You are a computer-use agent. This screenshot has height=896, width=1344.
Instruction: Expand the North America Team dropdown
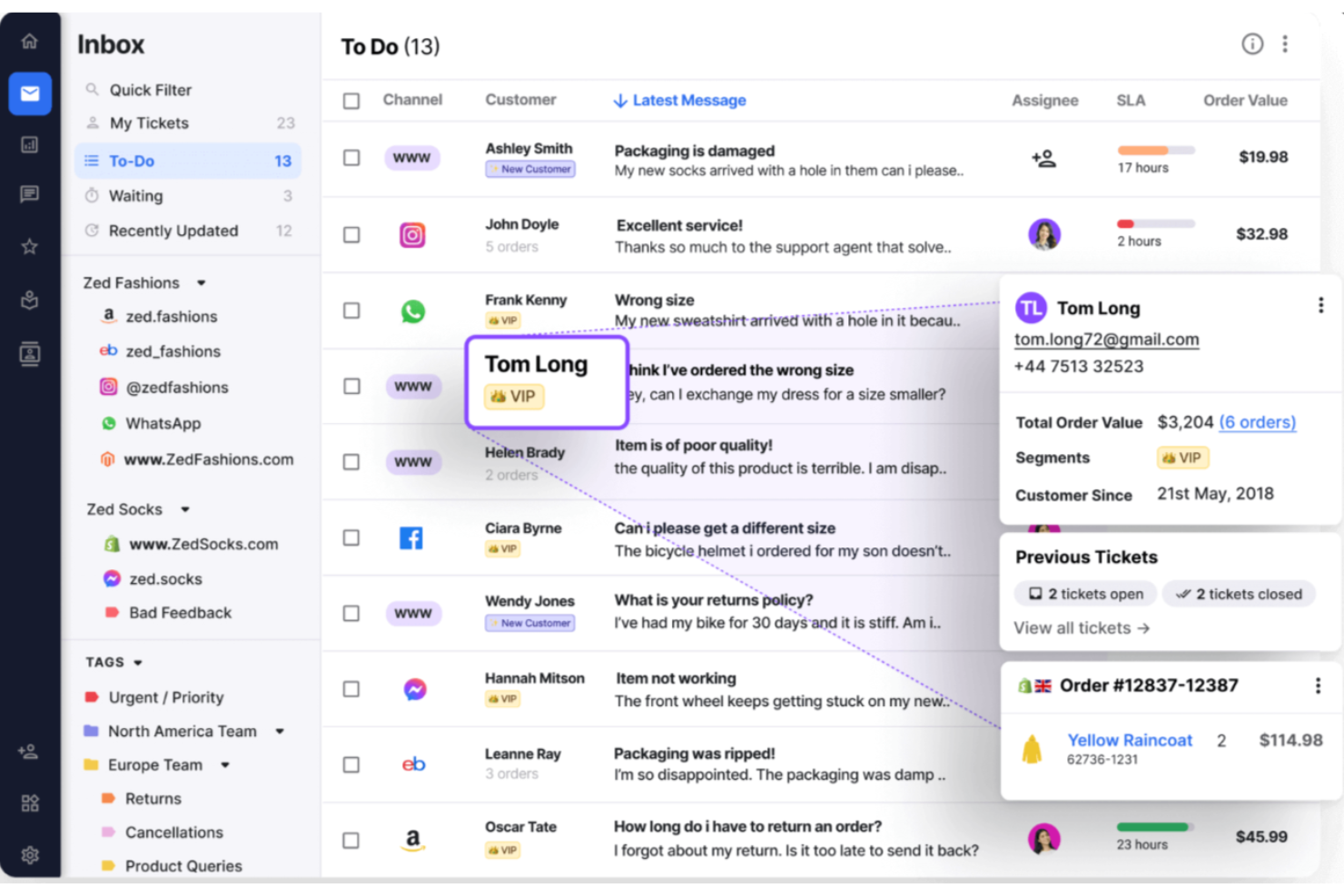pos(282,731)
